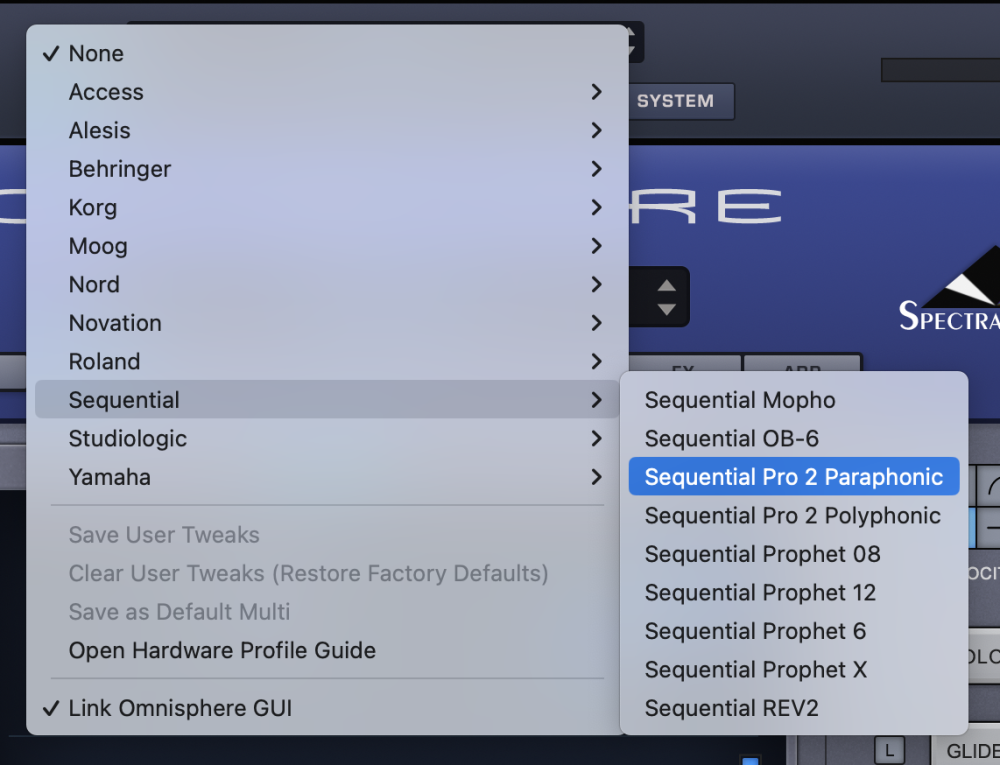Toggle Link Omnisphere GUI option
The height and width of the screenshot is (765, 1000).
pos(180,709)
